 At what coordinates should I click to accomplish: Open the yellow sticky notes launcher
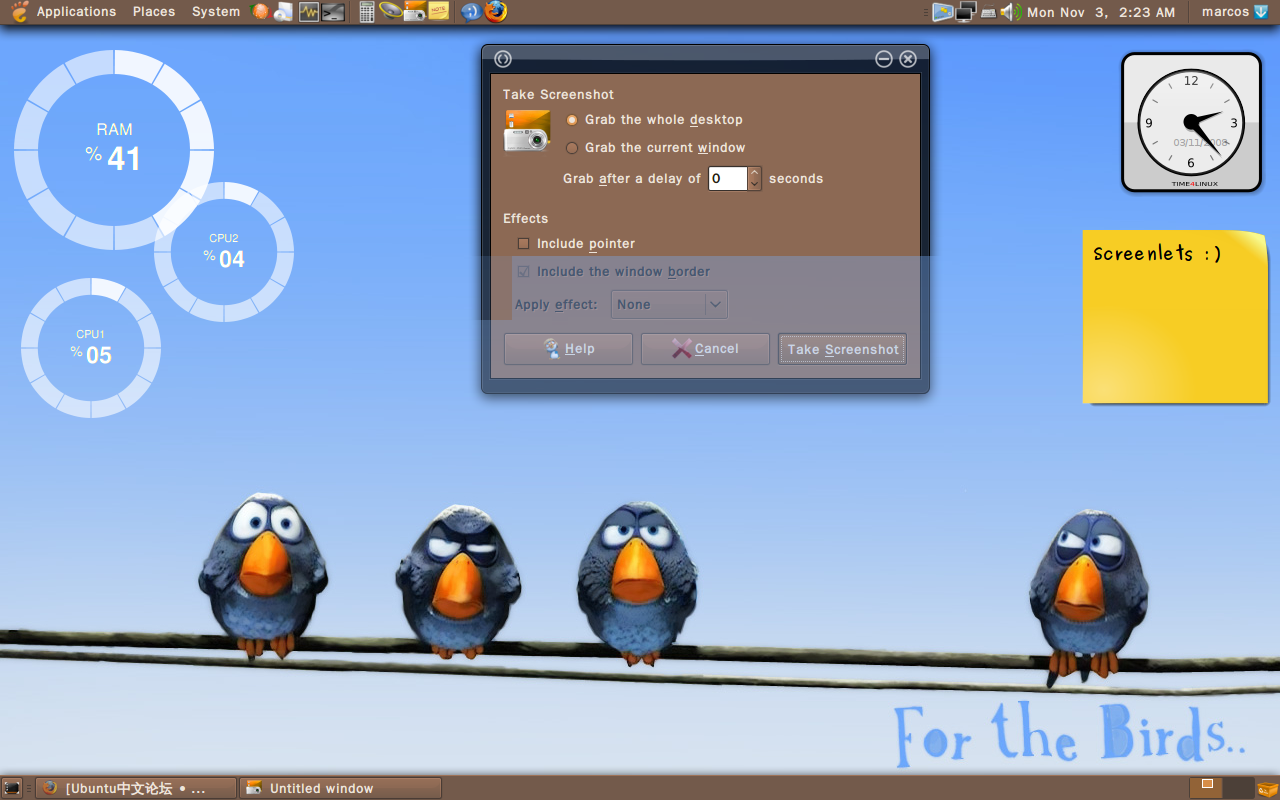(438, 12)
